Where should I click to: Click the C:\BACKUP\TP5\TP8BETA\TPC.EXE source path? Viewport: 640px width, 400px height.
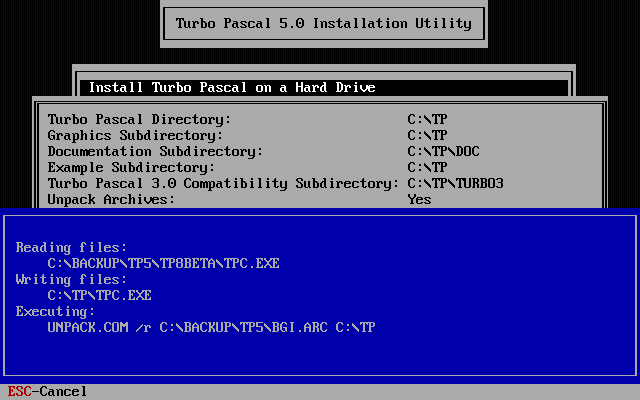tap(163, 263)
